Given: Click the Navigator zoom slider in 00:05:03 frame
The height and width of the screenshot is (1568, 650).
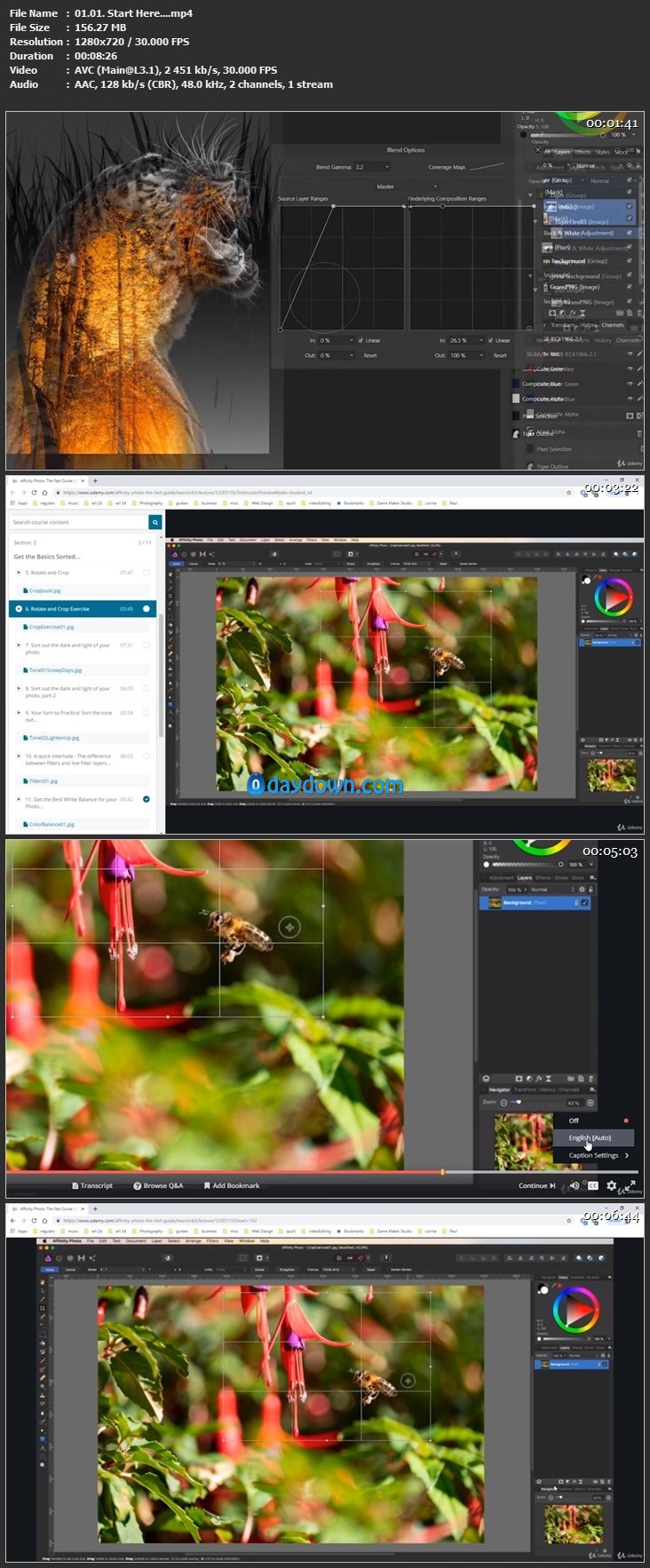Looking at the screenshot, I should 536,1103.
